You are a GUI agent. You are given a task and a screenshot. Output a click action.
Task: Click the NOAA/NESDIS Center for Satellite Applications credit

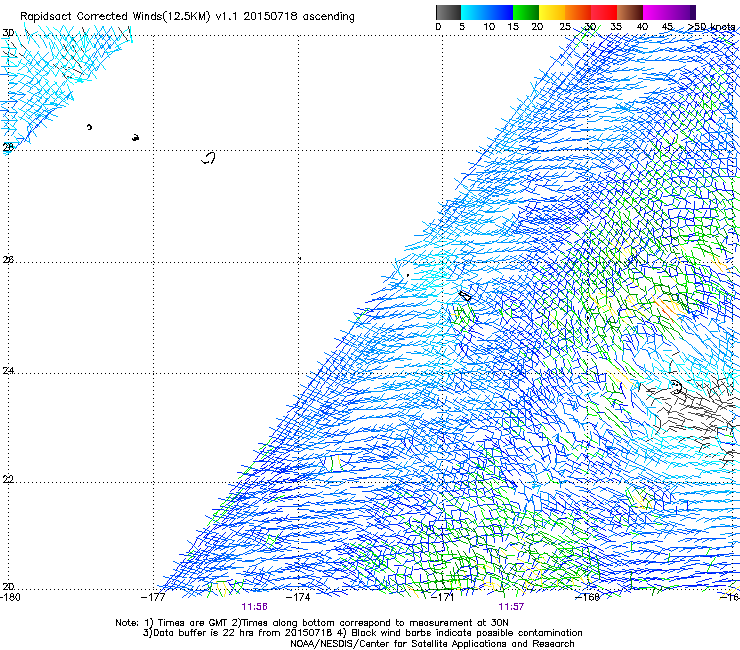pos(432,644)
